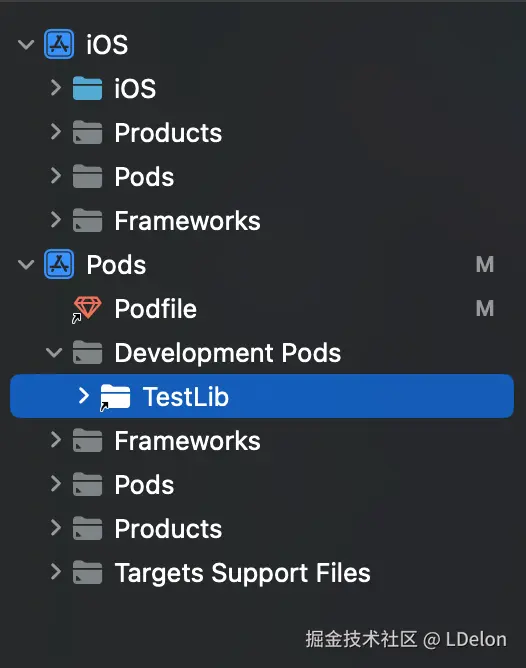Click the Products folder icon under iOS project
Viewport: 526px width, 668px height.
(x=87, y=132)
